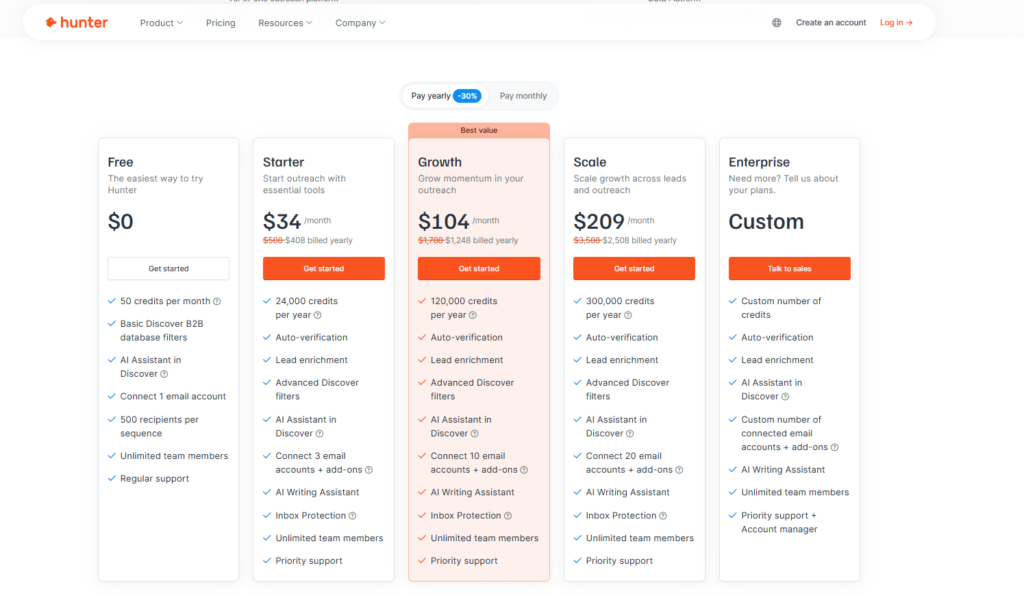The width and height of the screenshot is (1024, 596).
Task: Click the $34 /month price
Action: [x=297, y=221]
